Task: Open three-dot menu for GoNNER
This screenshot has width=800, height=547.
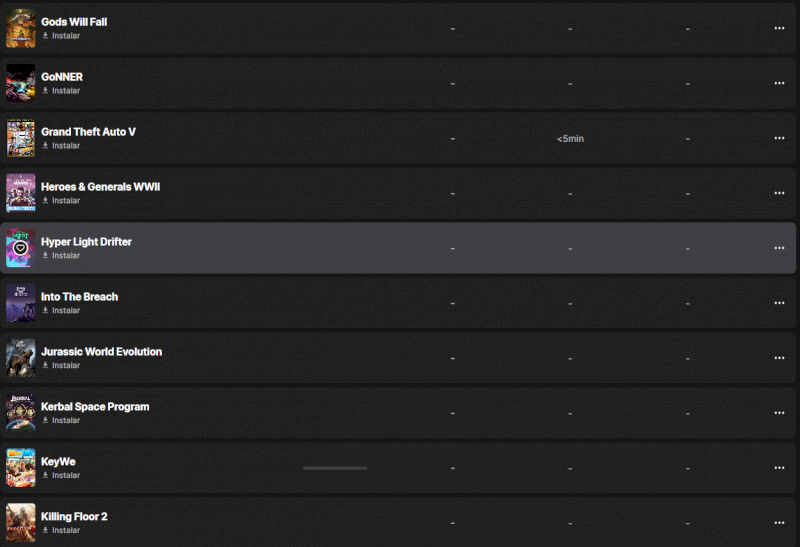Action: pos(779,83)
